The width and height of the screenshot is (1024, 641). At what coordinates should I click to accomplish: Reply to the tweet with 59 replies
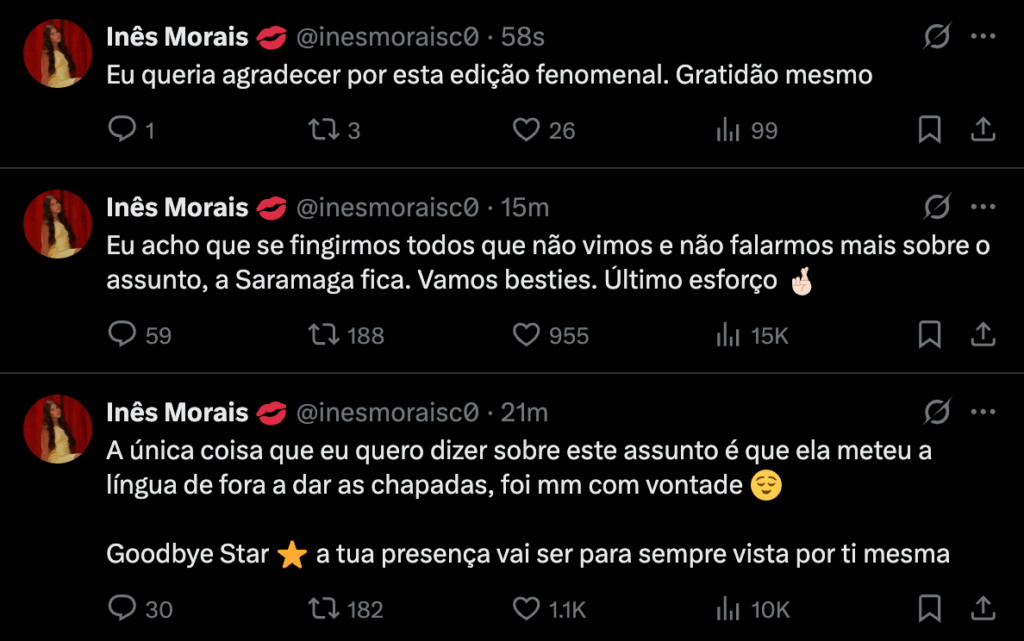tap(121, 335)
